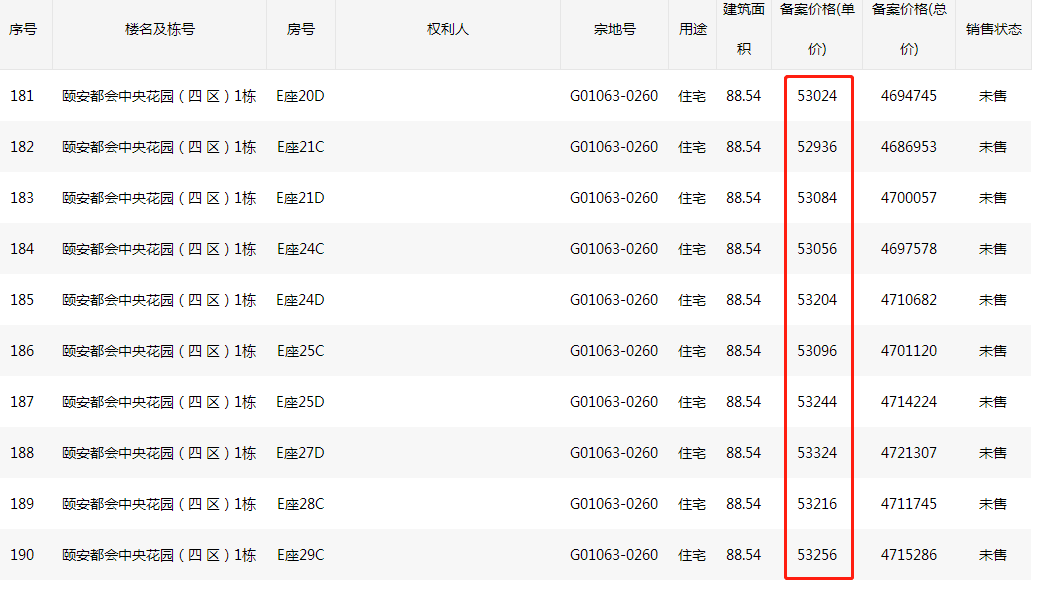Select room number E座21D

[300, 198]
